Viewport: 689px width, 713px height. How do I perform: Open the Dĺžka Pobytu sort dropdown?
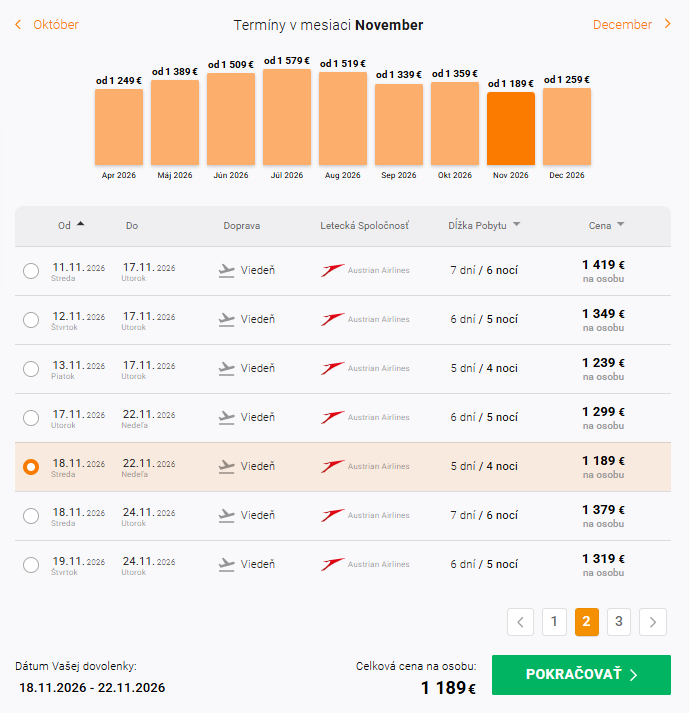(516, 225)
